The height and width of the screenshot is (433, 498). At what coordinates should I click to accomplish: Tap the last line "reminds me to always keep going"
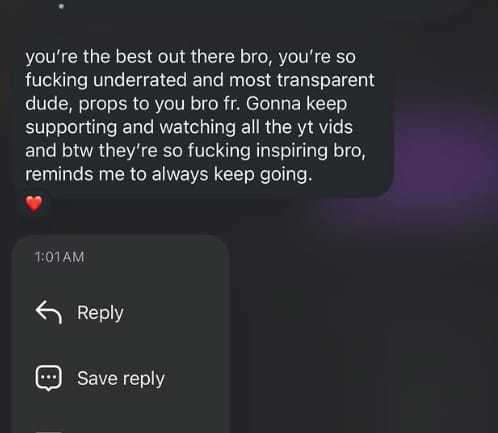pyautogui.click(x=169, y=174)
